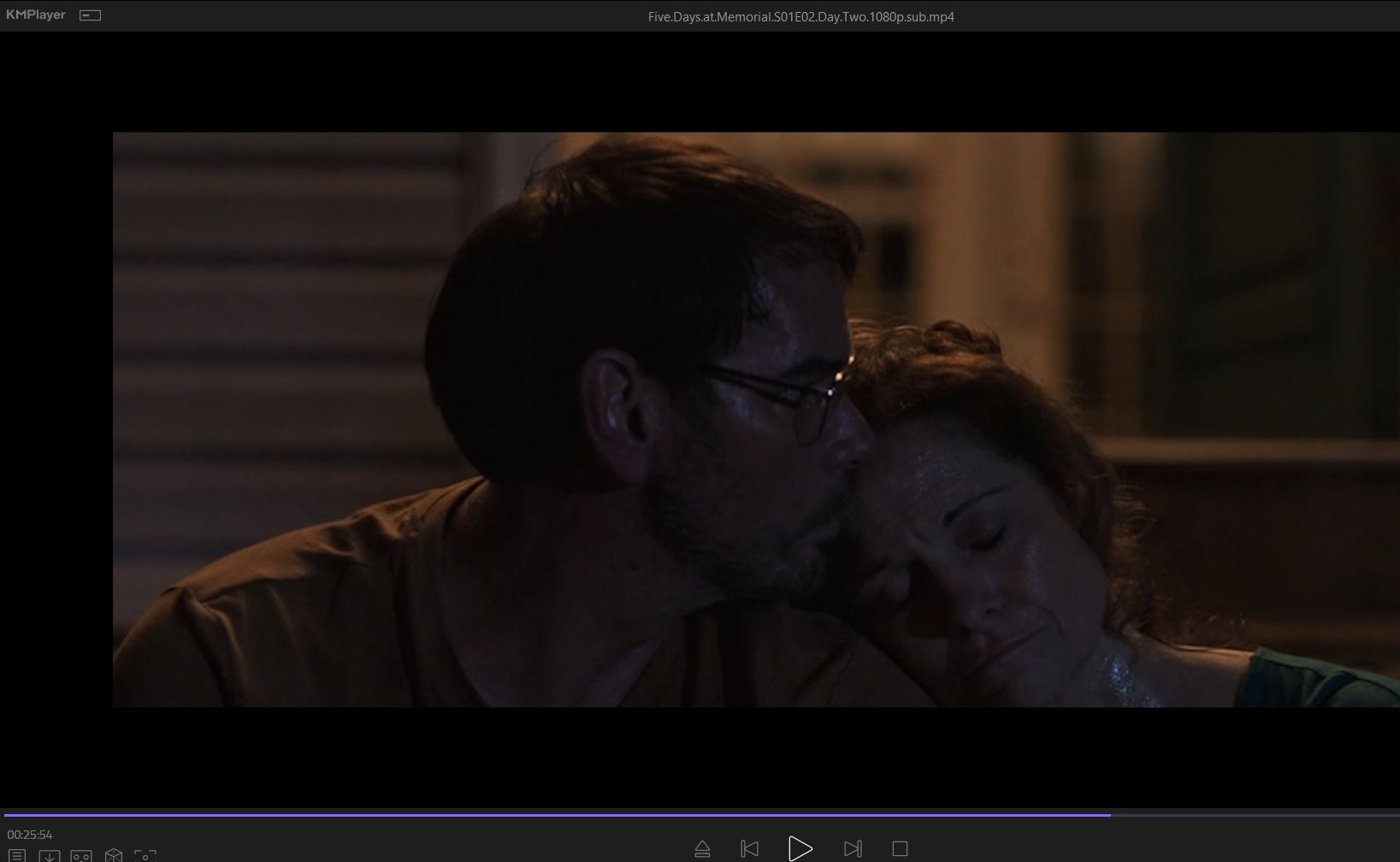Seek within the purple played progress bar
Screen dimensions: 1400x862
point(556,815)
